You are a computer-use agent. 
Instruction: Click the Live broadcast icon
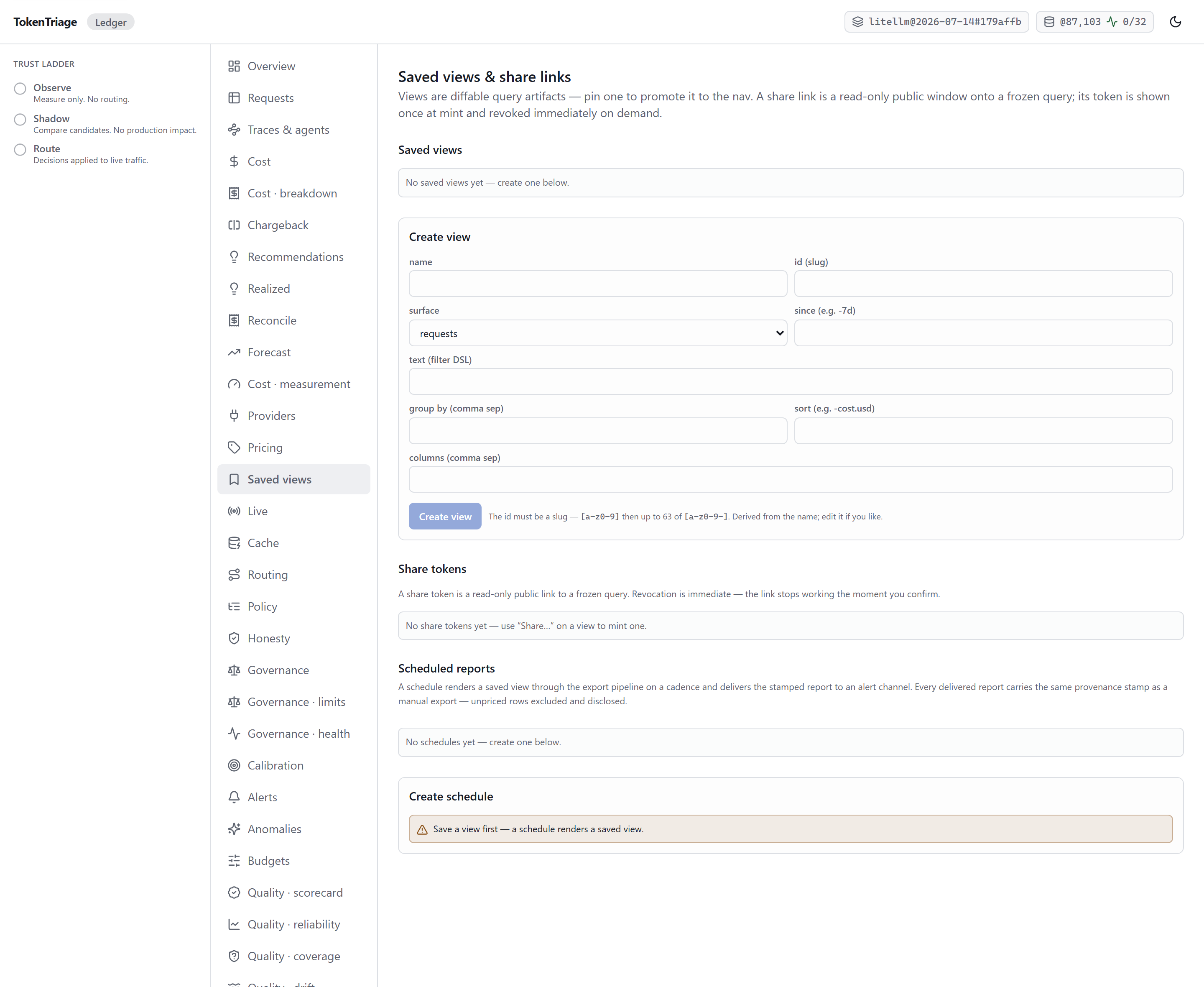(234, 511)
